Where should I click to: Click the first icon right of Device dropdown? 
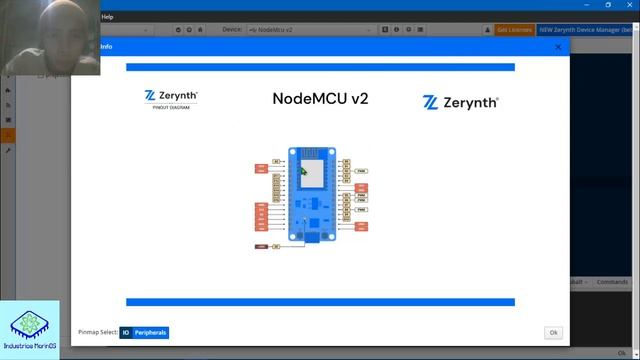coord(385,29)
